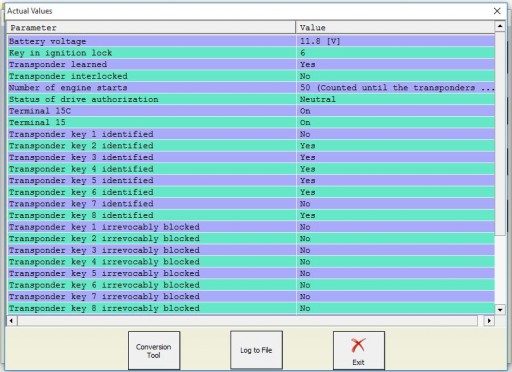Select the Key in ignition lock row
This screenshot has height=372, width=512.
click(x=251, y=53)
